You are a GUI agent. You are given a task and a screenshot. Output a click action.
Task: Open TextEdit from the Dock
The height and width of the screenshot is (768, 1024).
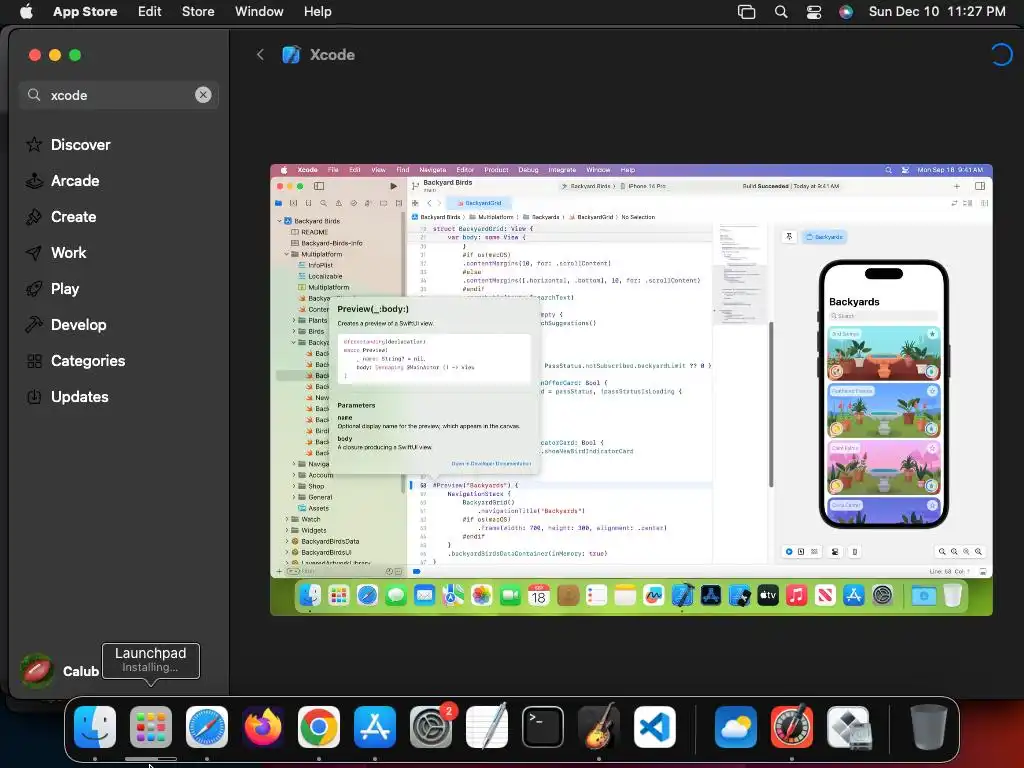click(x=487, y=726)
